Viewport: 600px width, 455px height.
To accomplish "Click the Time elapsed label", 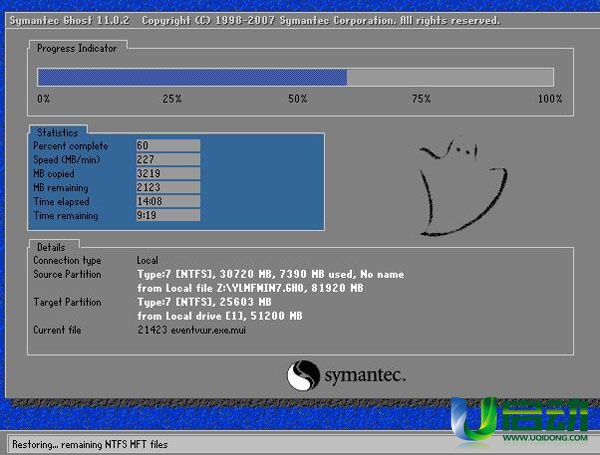I will coord(61,201).
